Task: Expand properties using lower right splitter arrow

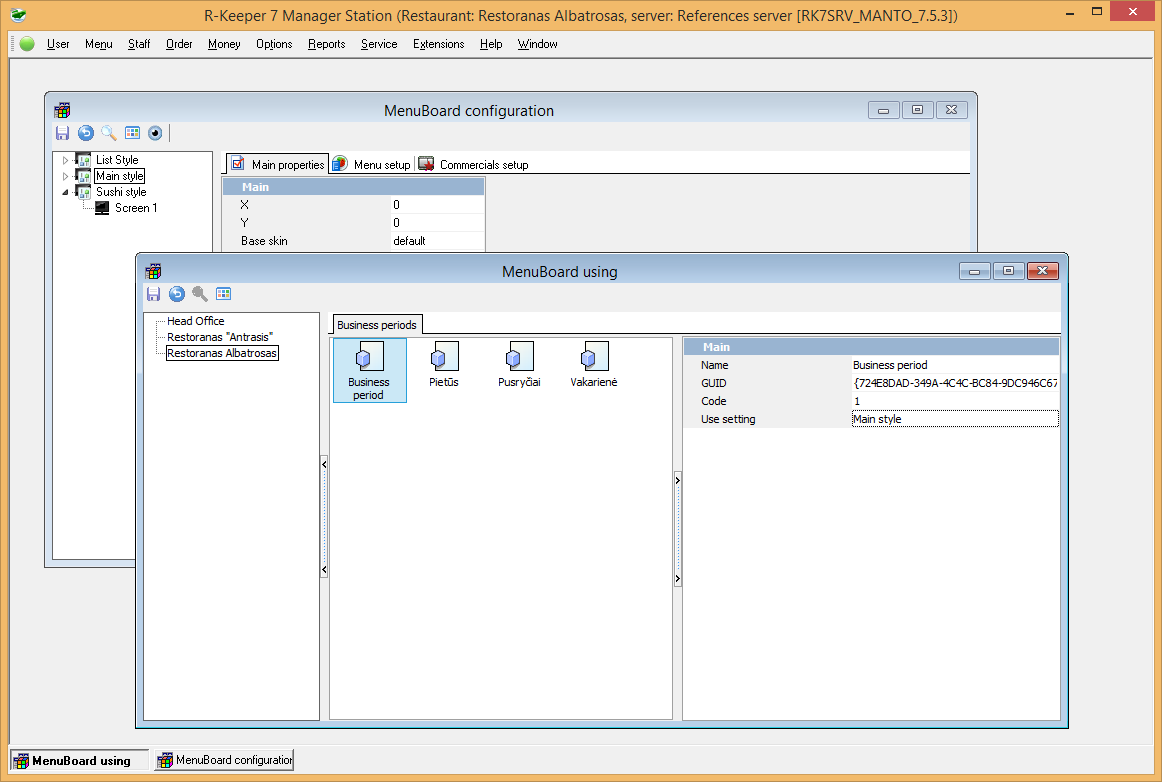Action: pos(677,578)
